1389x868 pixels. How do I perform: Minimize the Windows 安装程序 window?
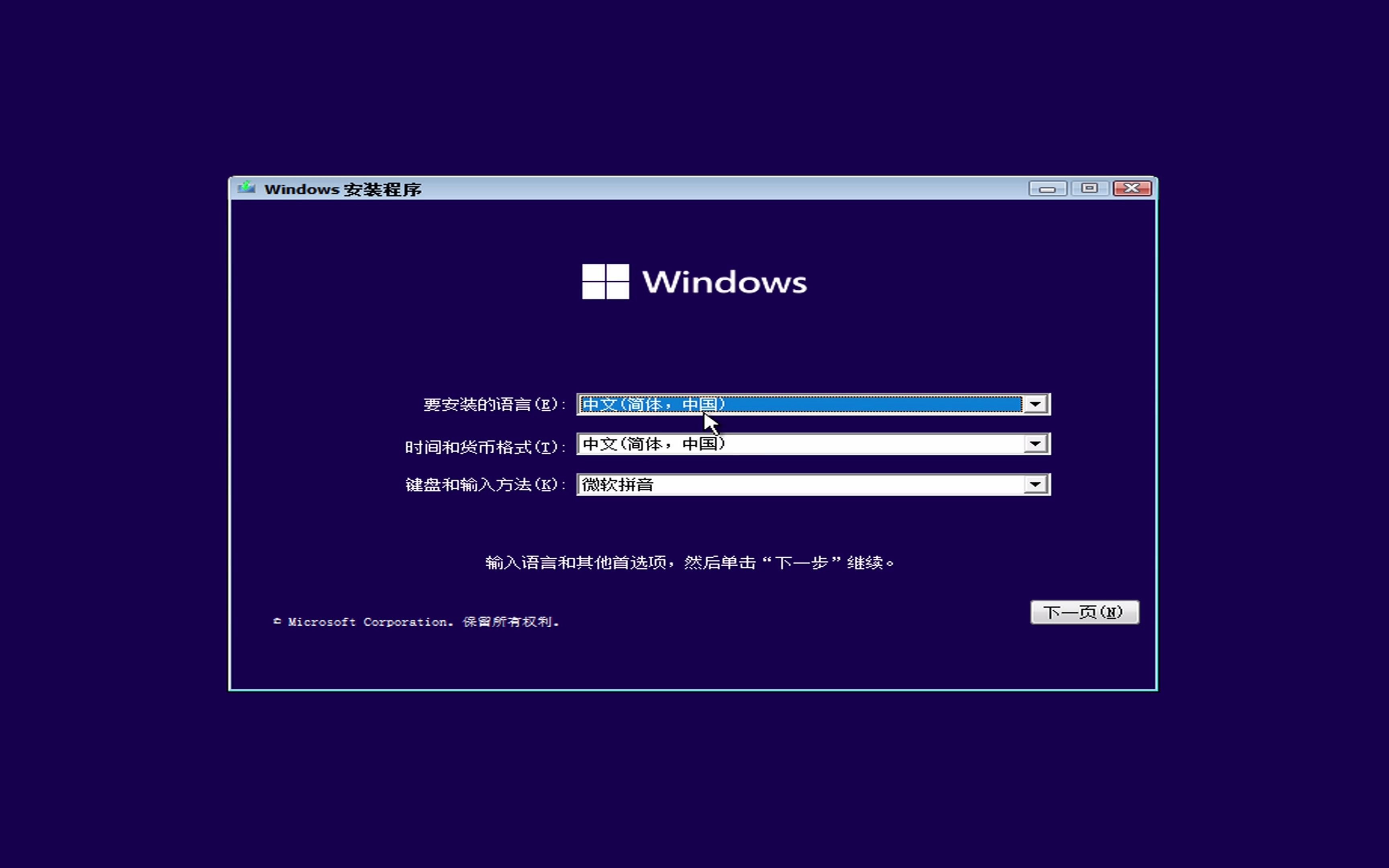pyautogui.click(x=1047, y=188)
